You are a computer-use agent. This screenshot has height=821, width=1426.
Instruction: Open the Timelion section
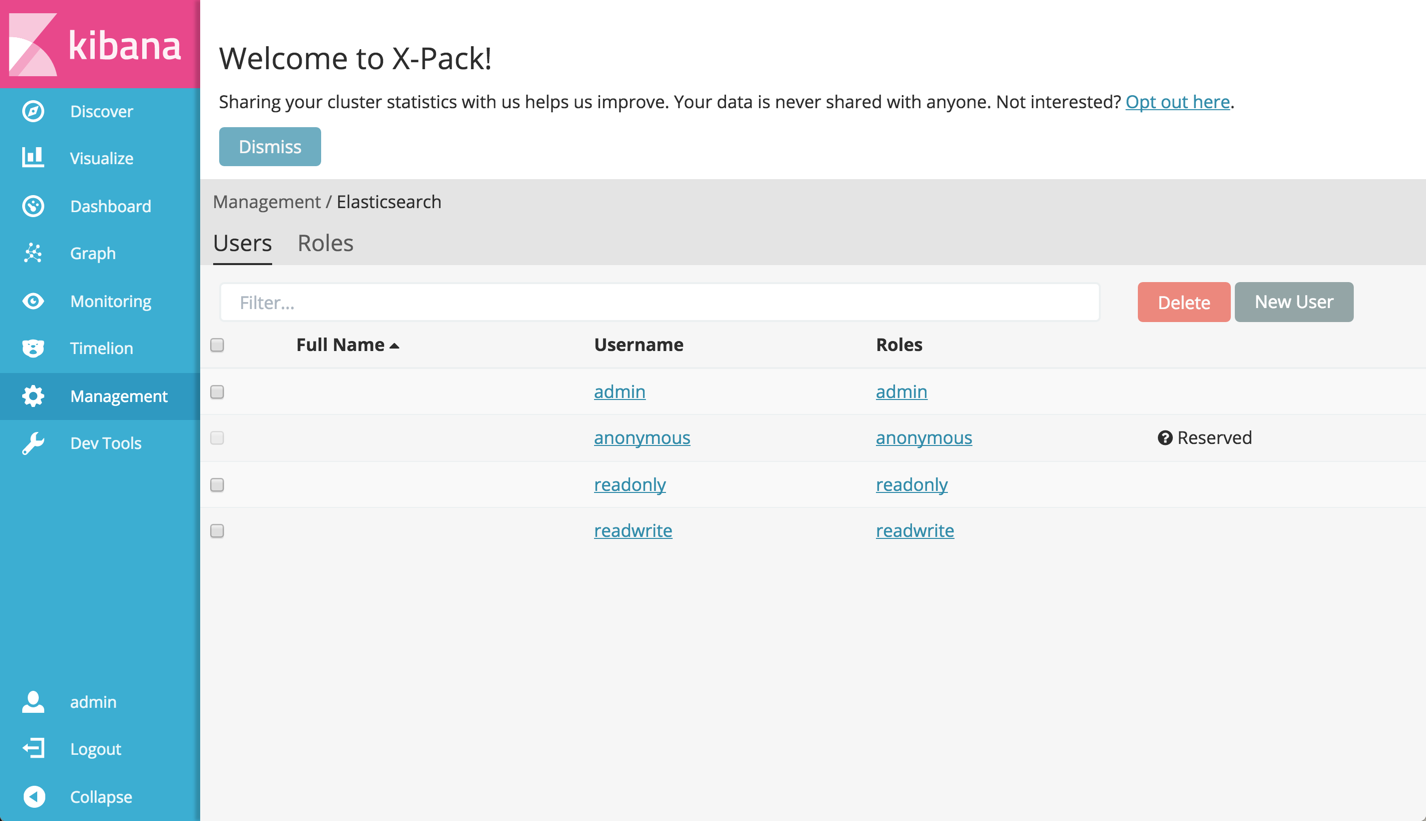click(x=100, y=348)
